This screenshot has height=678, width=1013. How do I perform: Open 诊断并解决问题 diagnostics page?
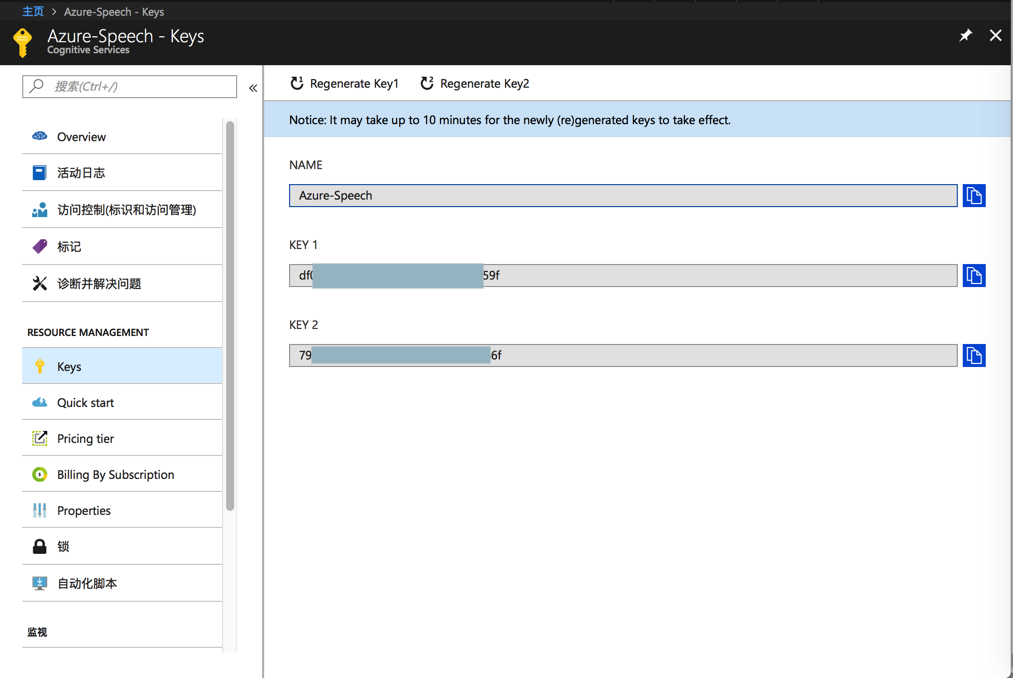coord(99,284)
